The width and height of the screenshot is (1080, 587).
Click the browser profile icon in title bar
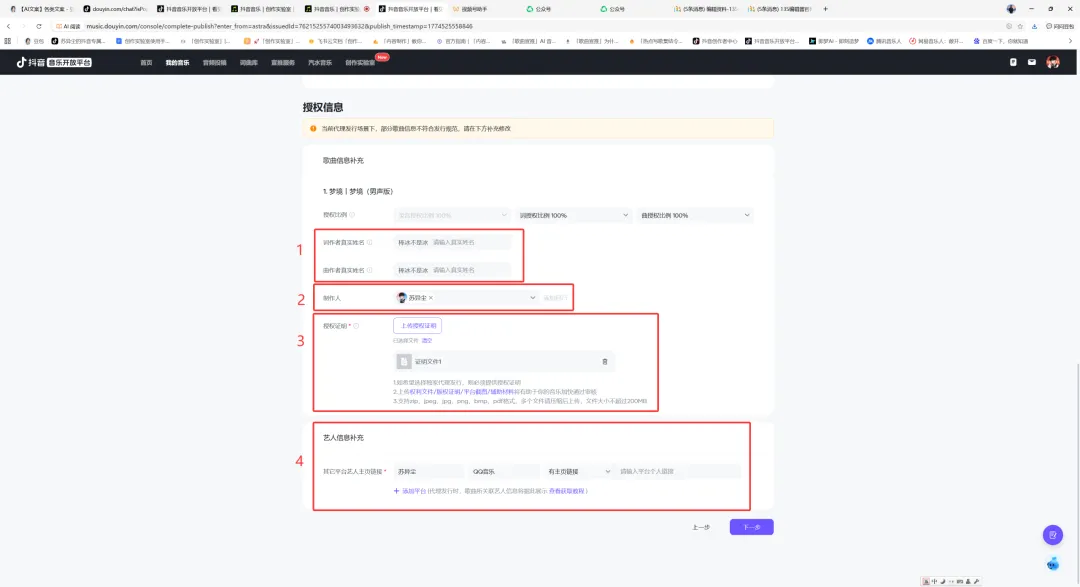coord(1010,9)
